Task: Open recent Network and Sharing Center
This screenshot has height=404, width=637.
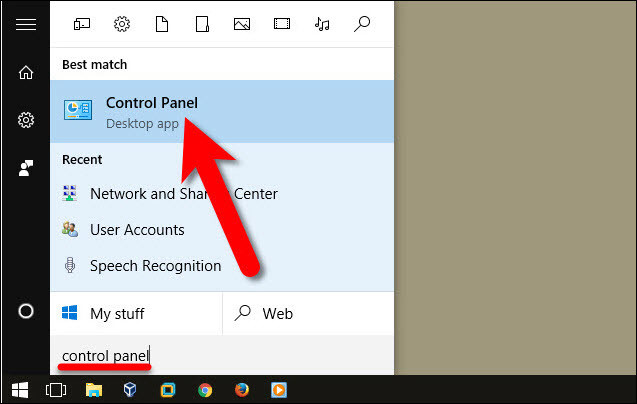Action: [222, 194]
